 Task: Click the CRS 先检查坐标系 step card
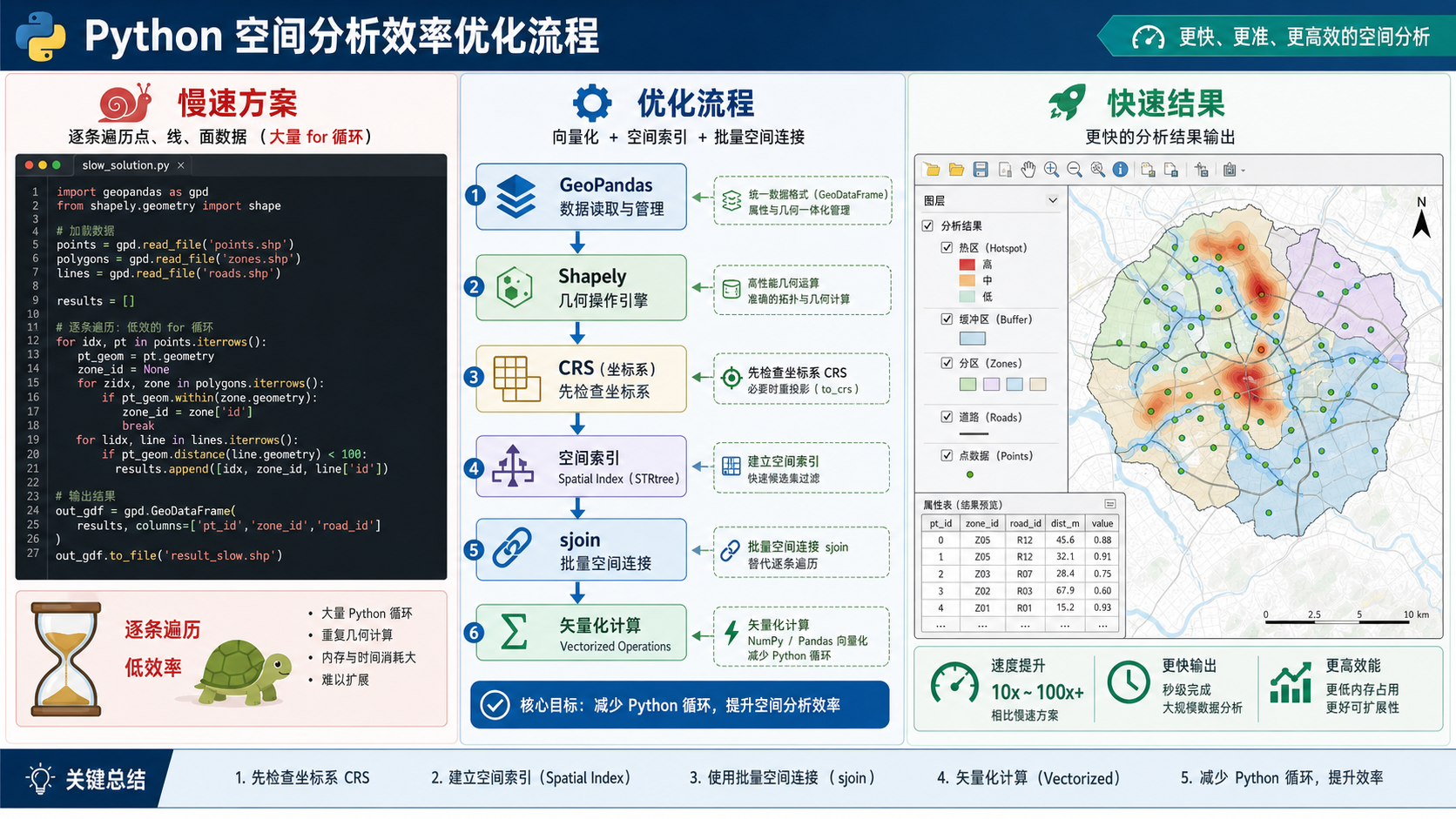581,379
